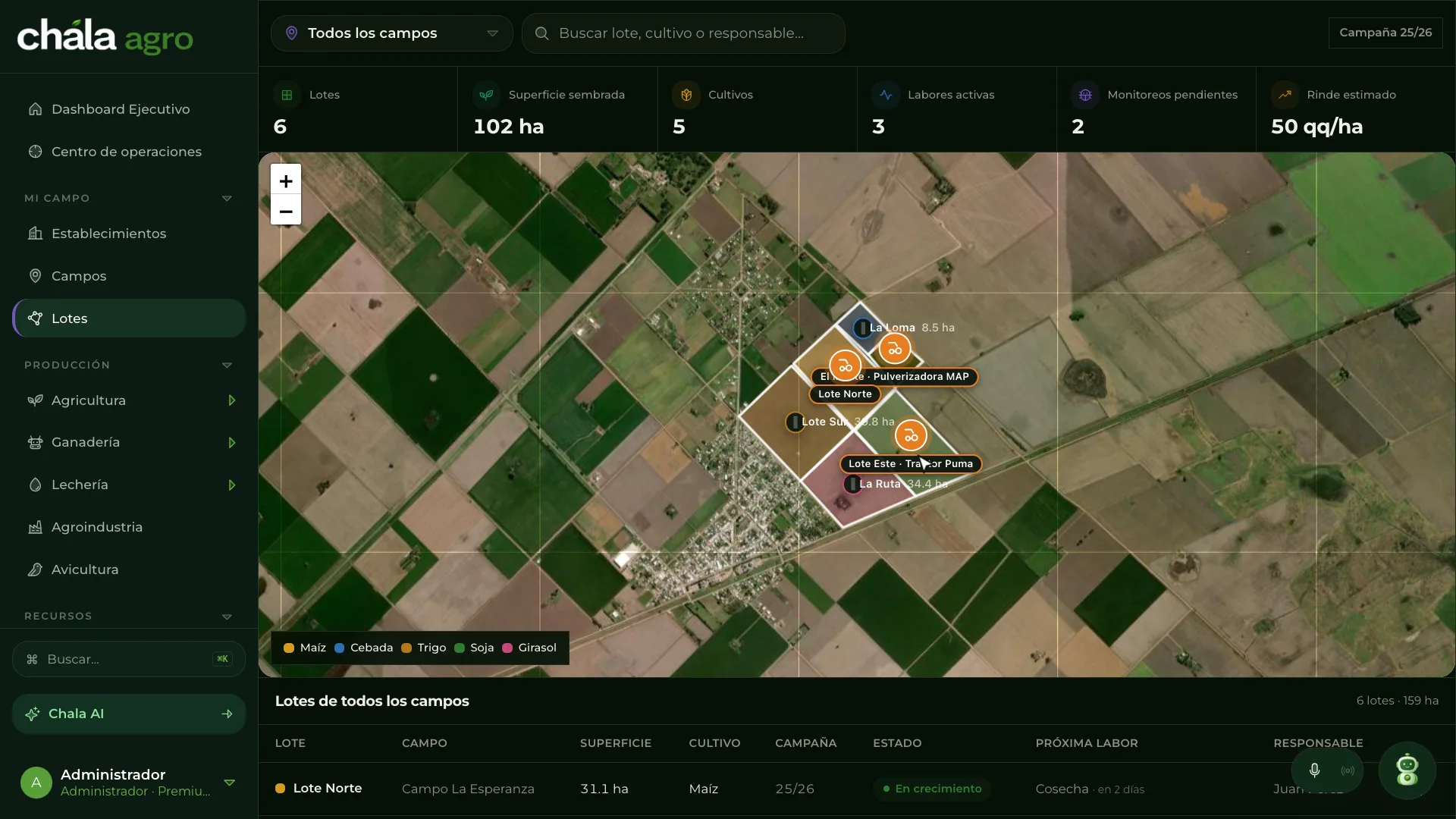The image size is (1456, 819).
Task: Click the Establecimientos building icon
Action: click(x=35, y=234)
